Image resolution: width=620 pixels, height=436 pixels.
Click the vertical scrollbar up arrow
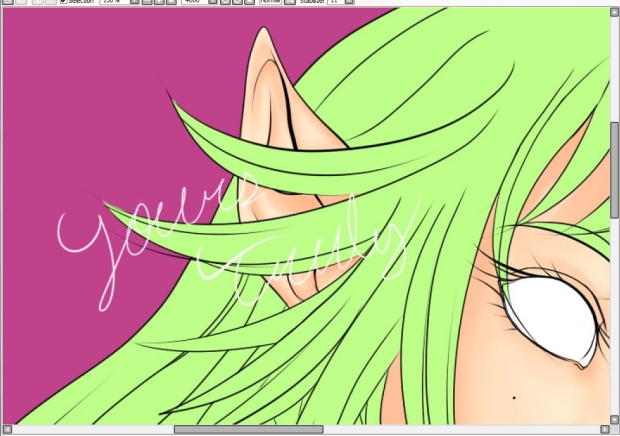615,12
